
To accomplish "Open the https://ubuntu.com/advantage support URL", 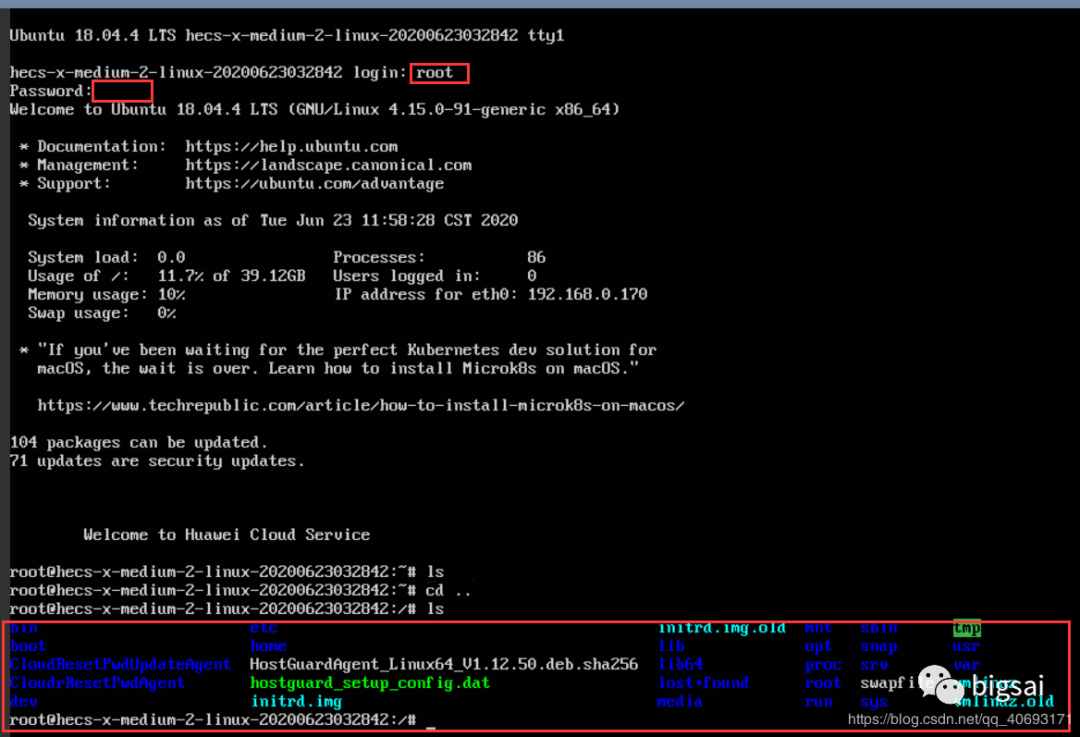I will click(315, 184).
